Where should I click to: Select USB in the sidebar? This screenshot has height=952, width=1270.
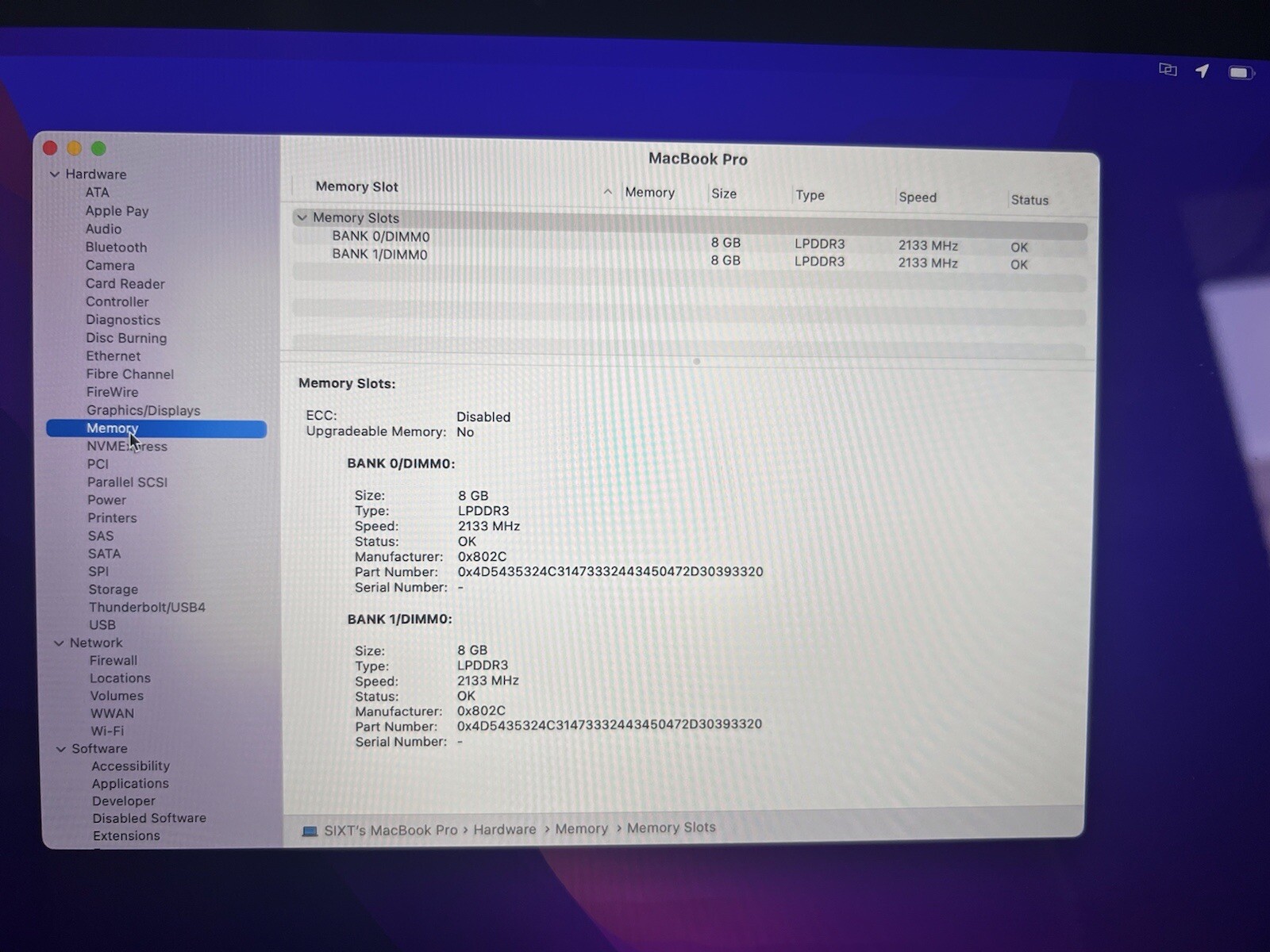coord(102,625)
